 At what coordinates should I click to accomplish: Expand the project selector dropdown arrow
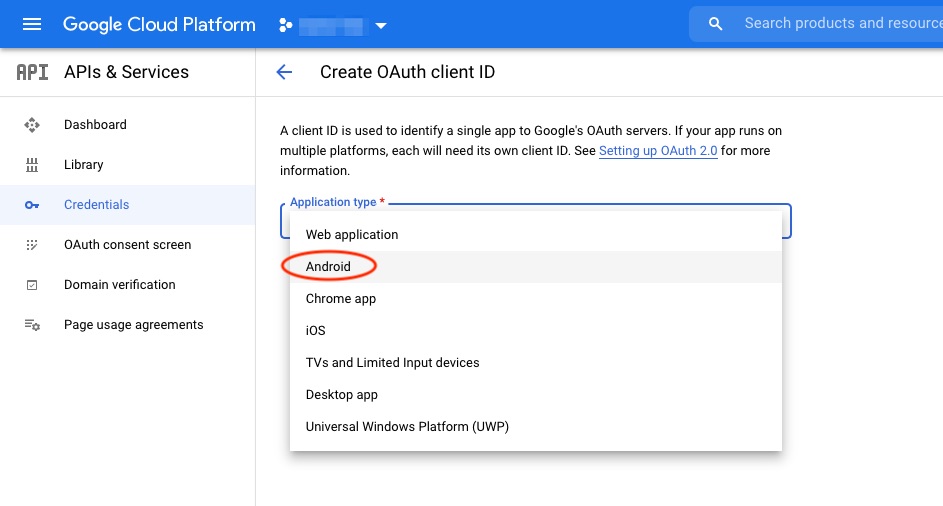(381, 26)
